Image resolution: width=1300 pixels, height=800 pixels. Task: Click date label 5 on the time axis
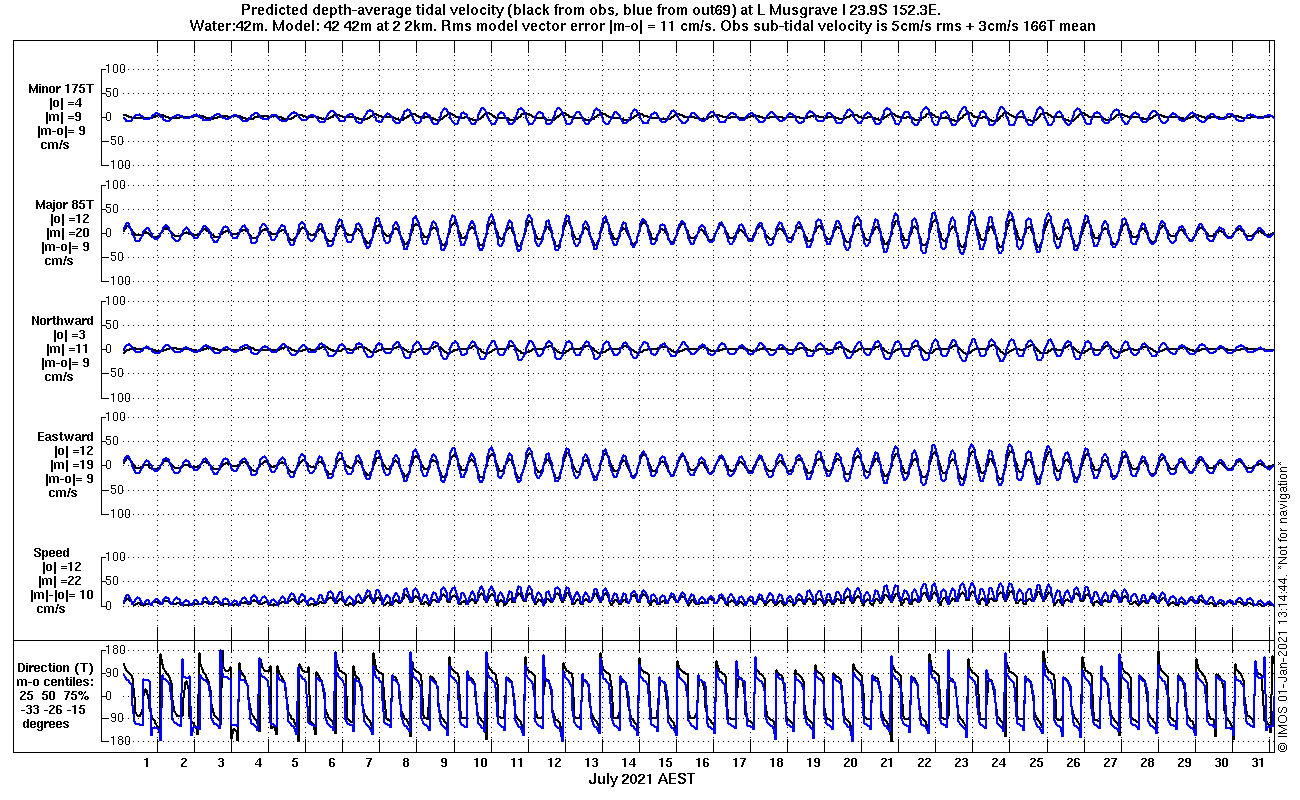295,762
